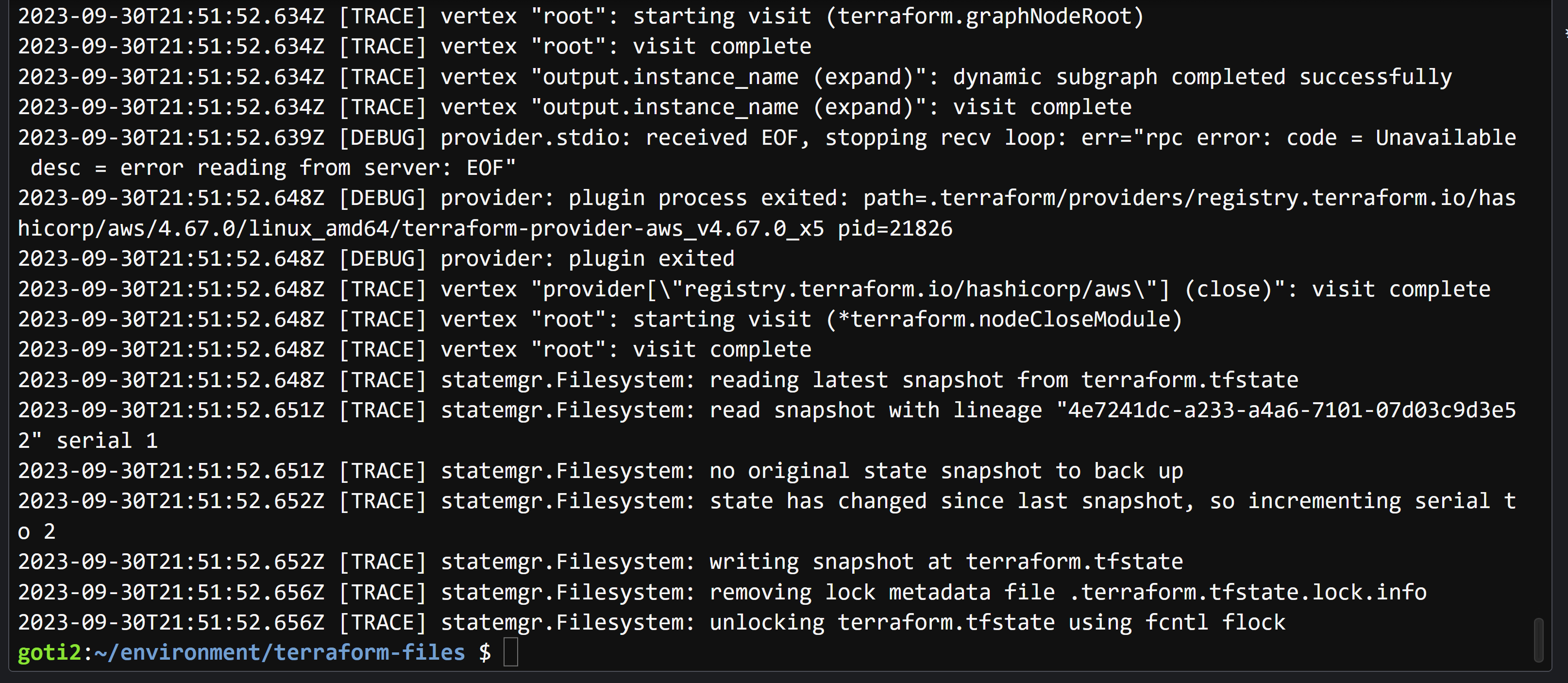Click the "plugin exited" debug line
This screenshot has width=1568, height=683.
coord(376,259)
